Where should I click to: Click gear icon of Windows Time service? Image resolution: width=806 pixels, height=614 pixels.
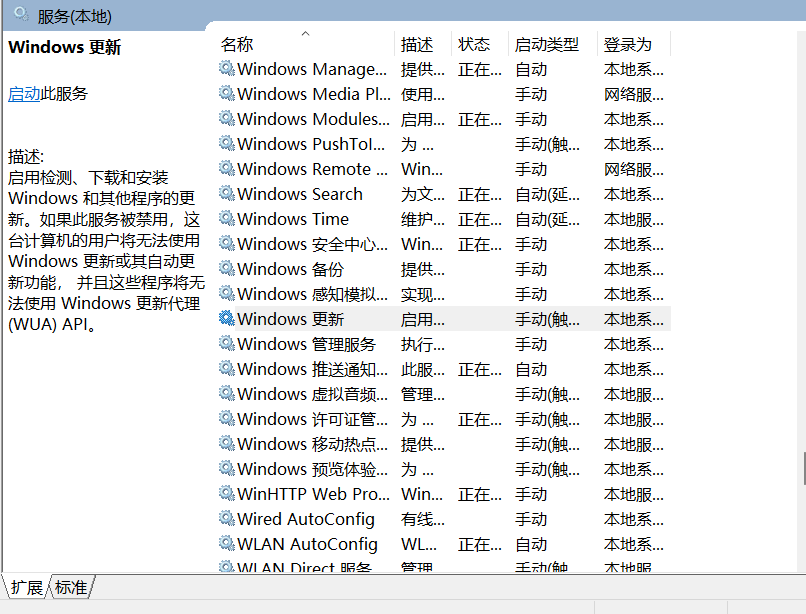pyautogui.click(x=227, y=218)
